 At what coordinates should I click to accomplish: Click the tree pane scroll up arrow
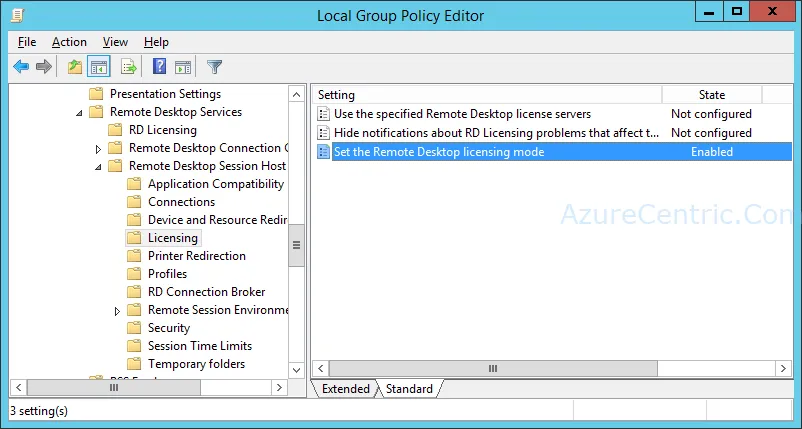point(296,95)
